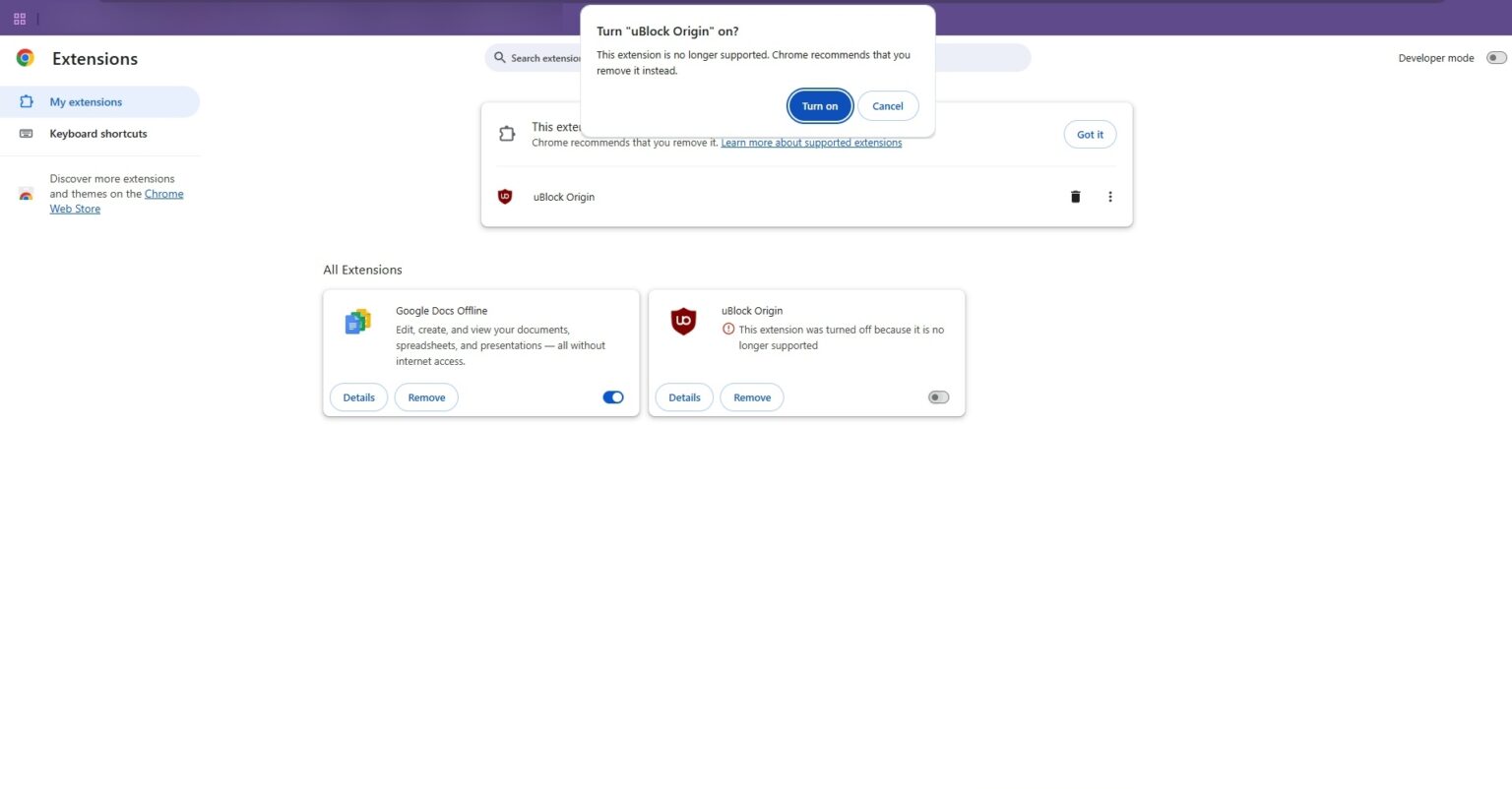Select My extensions in the sidebar
1512x789 pixels.
coord(86,101)
